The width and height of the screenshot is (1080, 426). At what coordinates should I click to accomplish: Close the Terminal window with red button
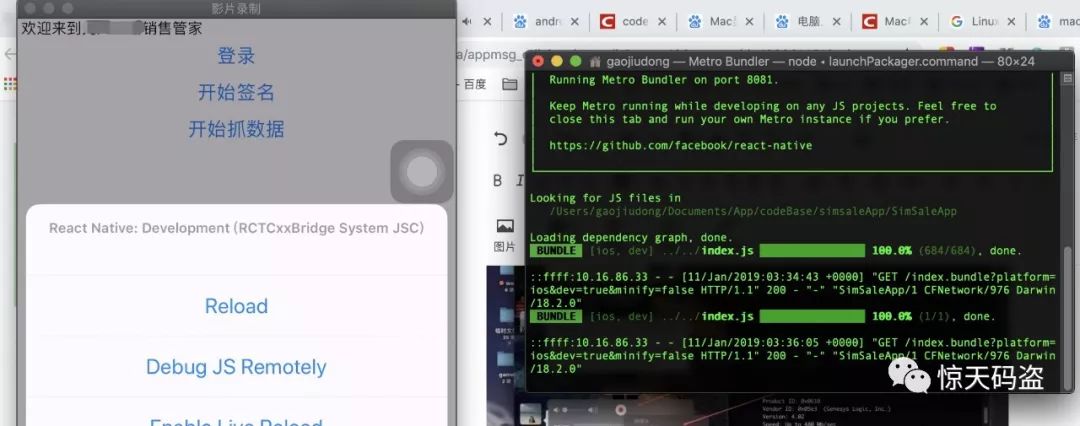click(539, 61)
